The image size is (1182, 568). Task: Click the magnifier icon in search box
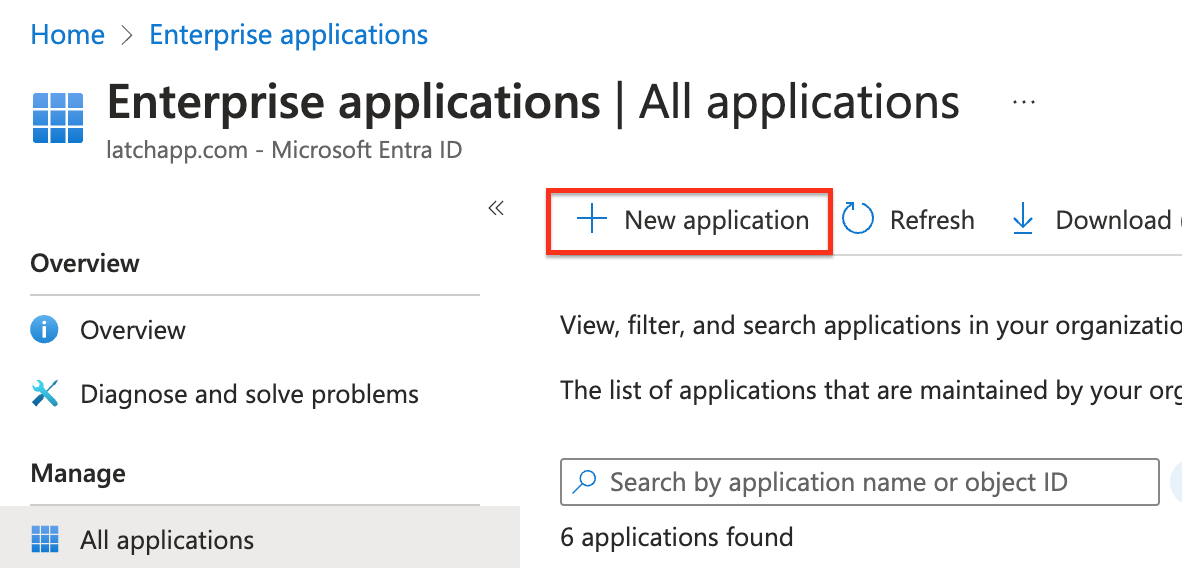tap(584, 483)
